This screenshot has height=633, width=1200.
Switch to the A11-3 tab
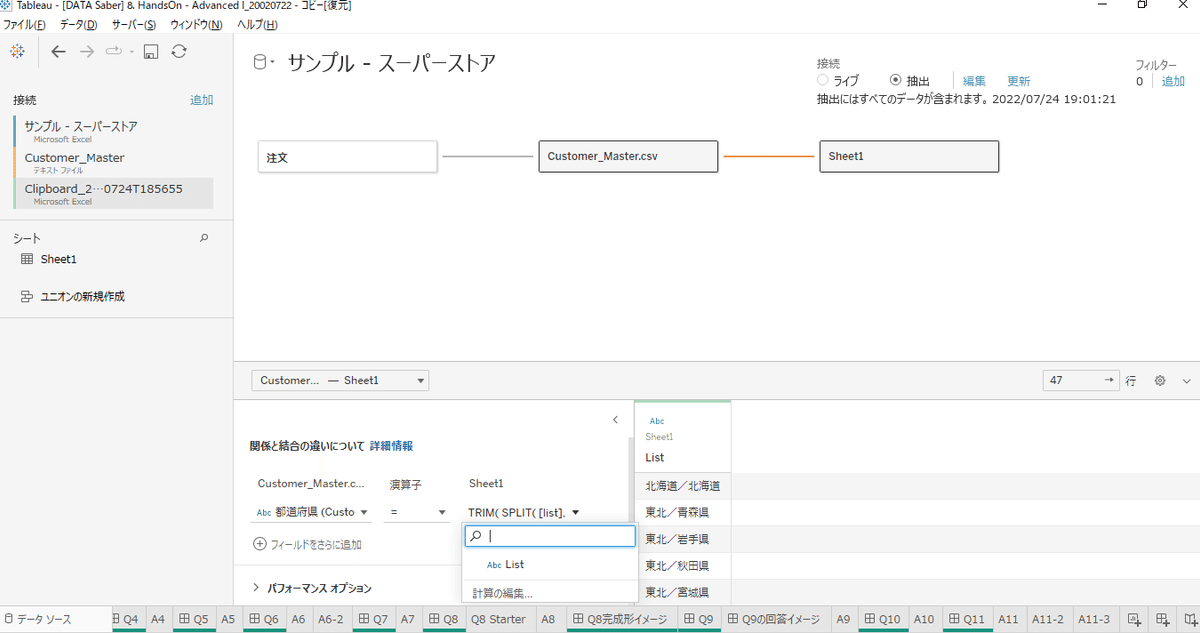pos(1092,619)
